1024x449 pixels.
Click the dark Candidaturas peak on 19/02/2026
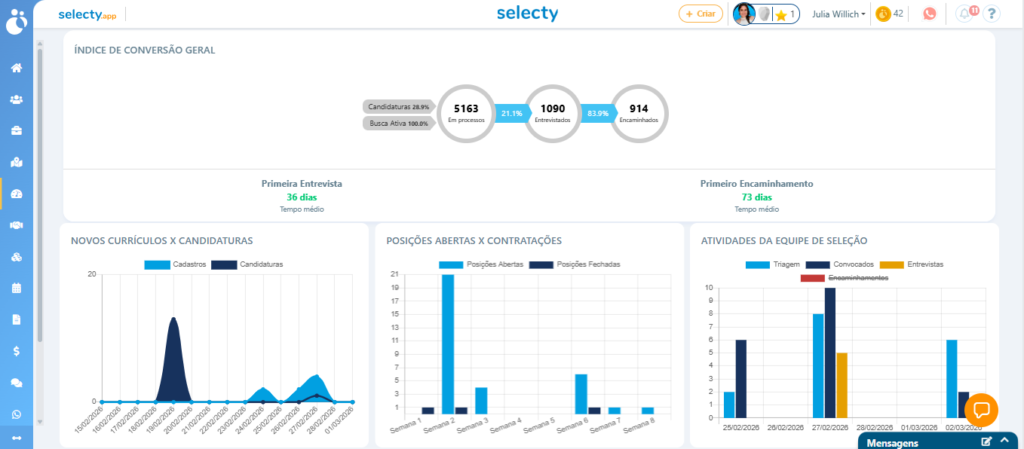(173, 359)
